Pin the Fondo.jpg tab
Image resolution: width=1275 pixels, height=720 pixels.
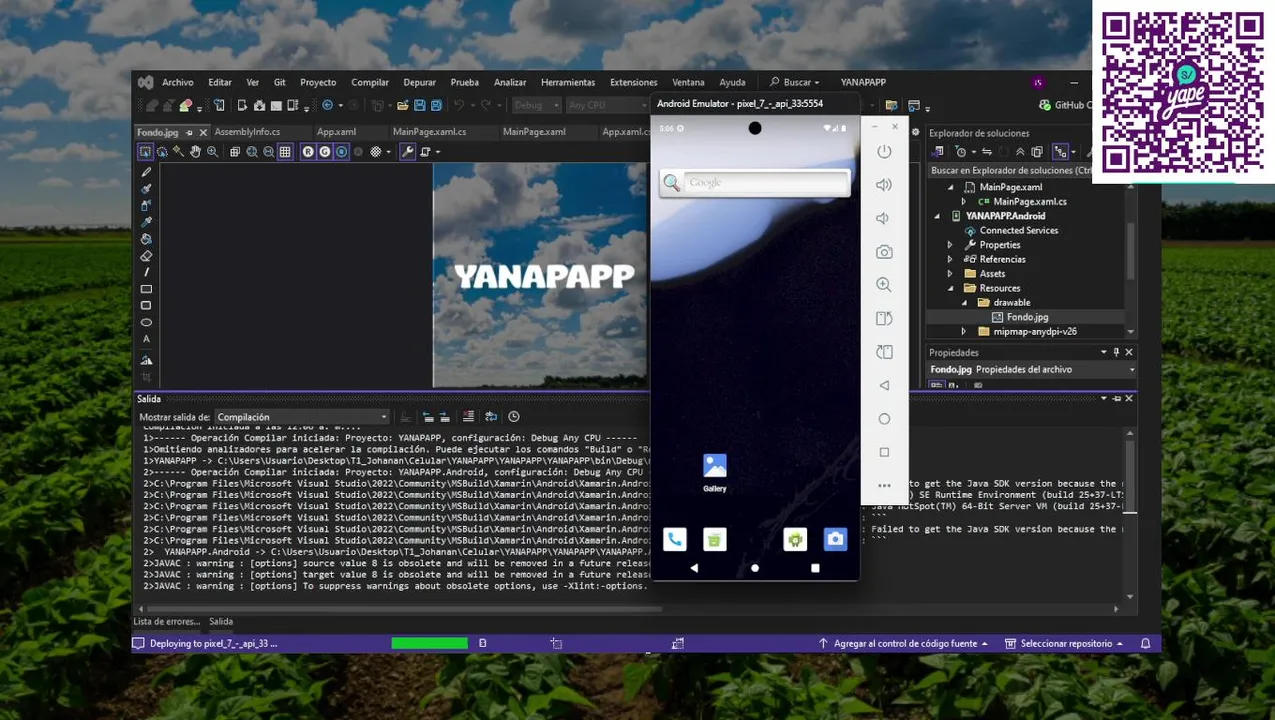pyautogui.click(x=189, y=132)
